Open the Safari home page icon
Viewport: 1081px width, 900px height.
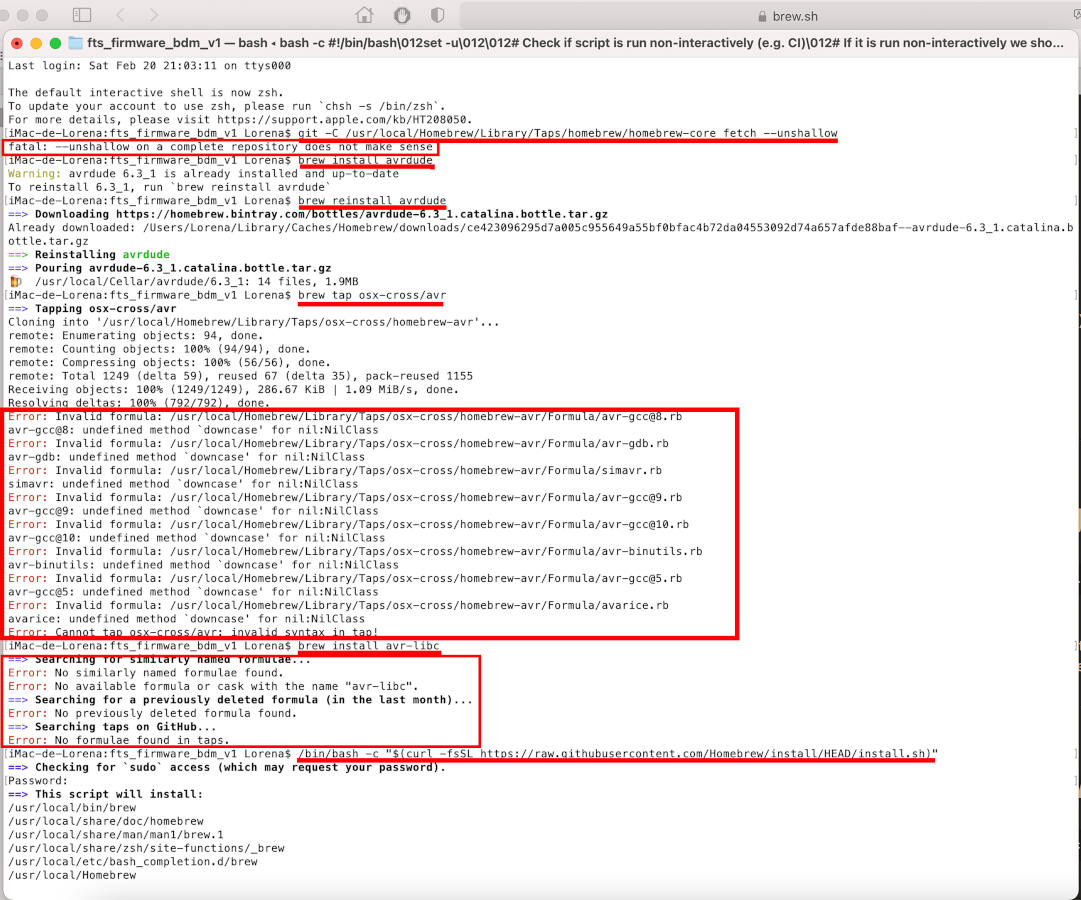point(364,14)
